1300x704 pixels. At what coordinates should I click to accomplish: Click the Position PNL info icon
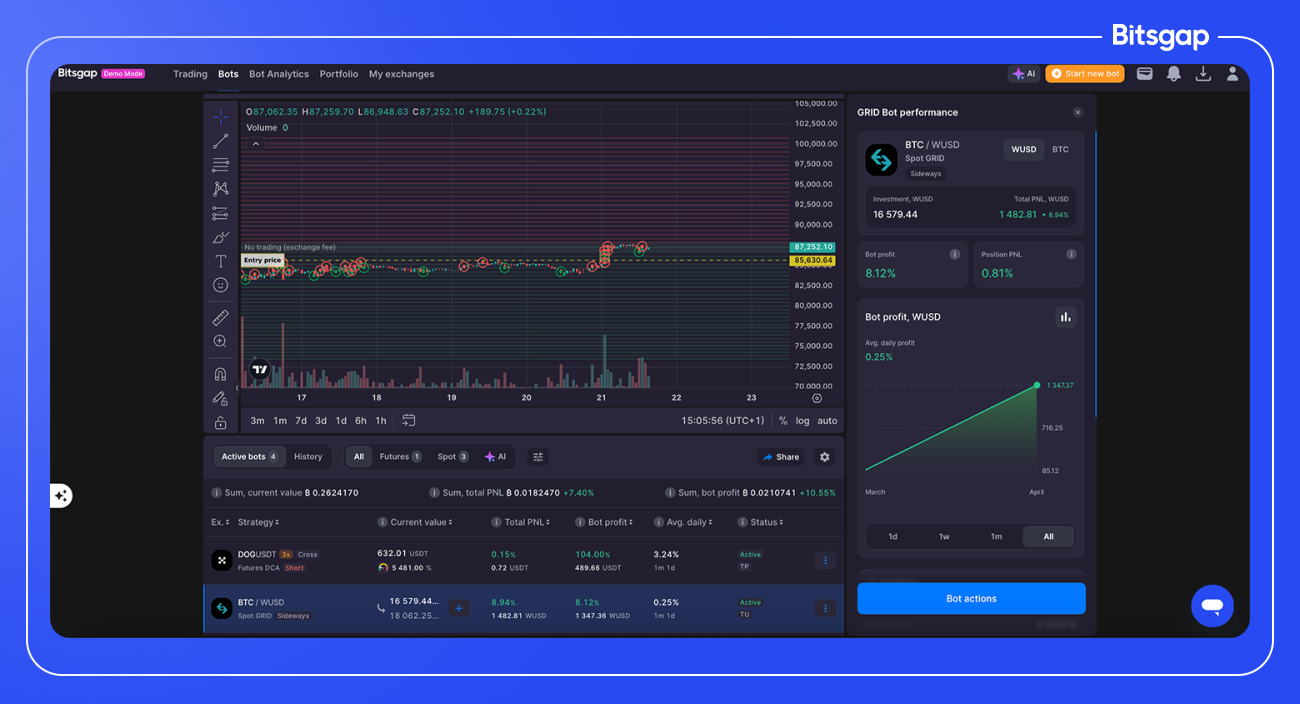click(x=1071, y=254)
